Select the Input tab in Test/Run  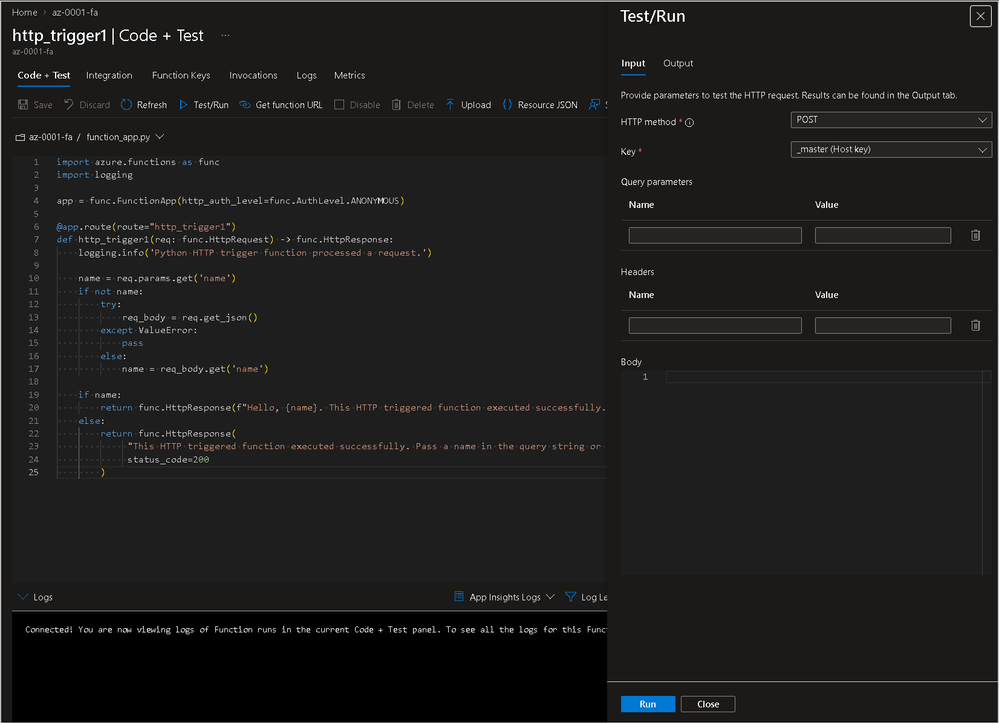[633, 63]
